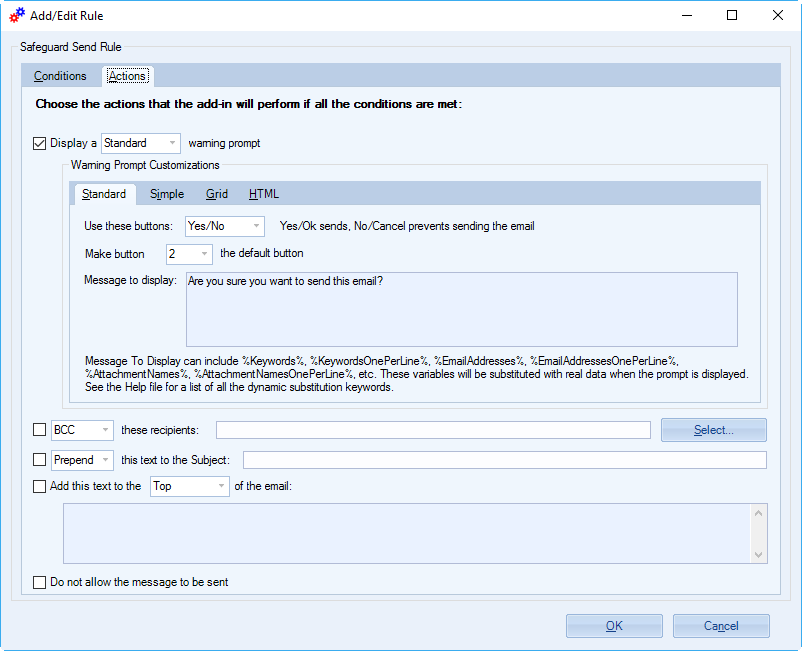The height and width of the screenshot is (651, 802).
Task: Click the red-blue gears app icon
Action: 17,15
